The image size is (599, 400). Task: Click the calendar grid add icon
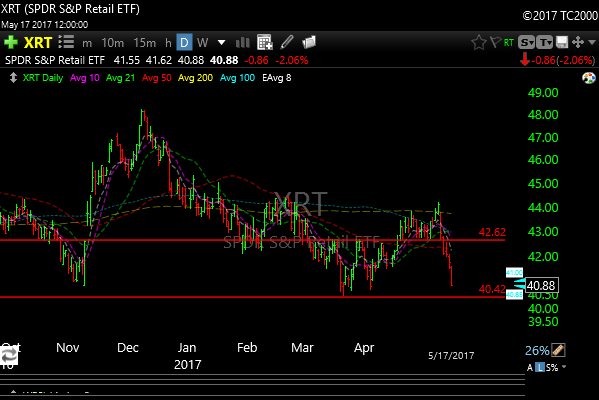coord(264,42)
